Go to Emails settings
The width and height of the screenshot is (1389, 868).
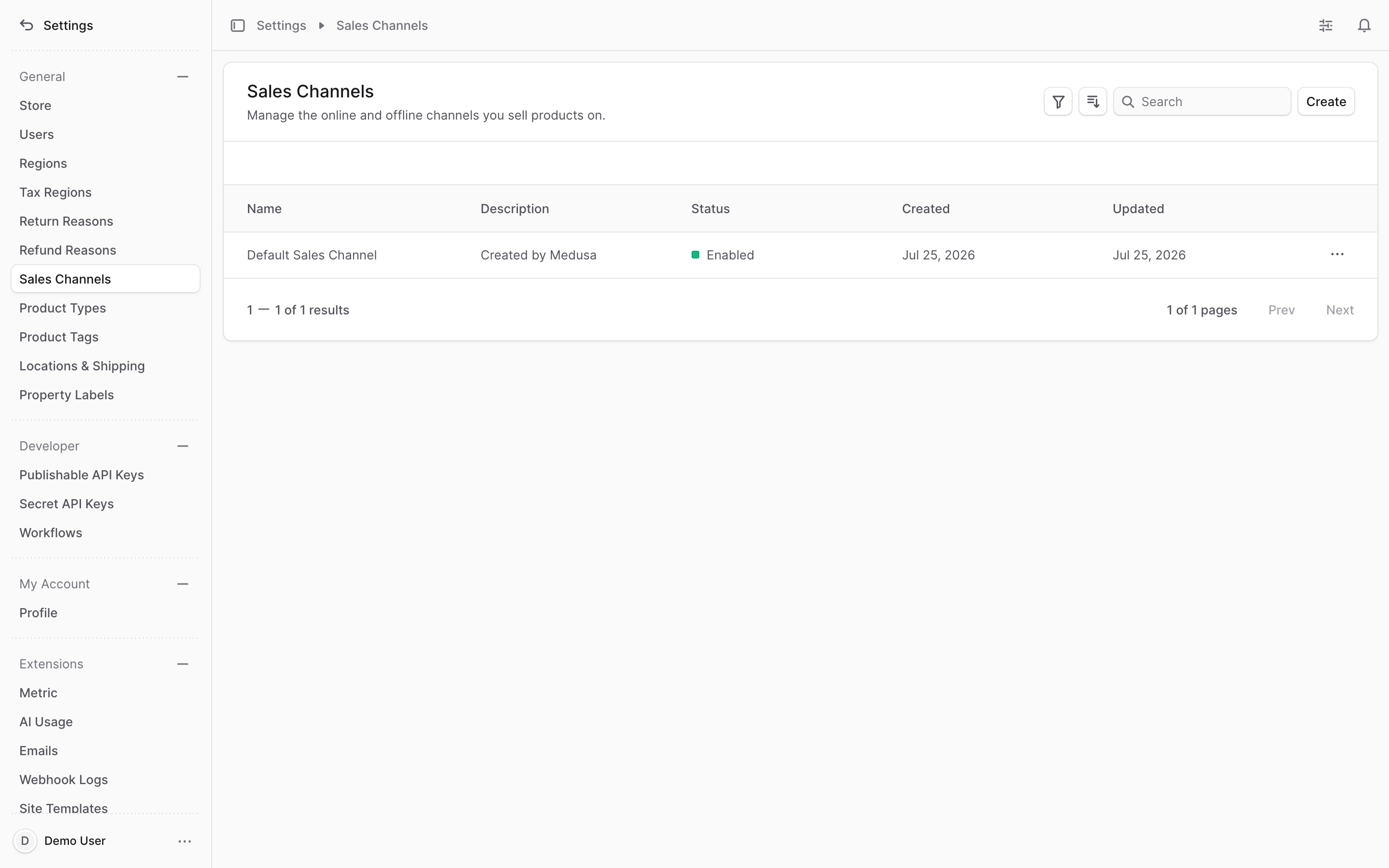tap(106, 751)
